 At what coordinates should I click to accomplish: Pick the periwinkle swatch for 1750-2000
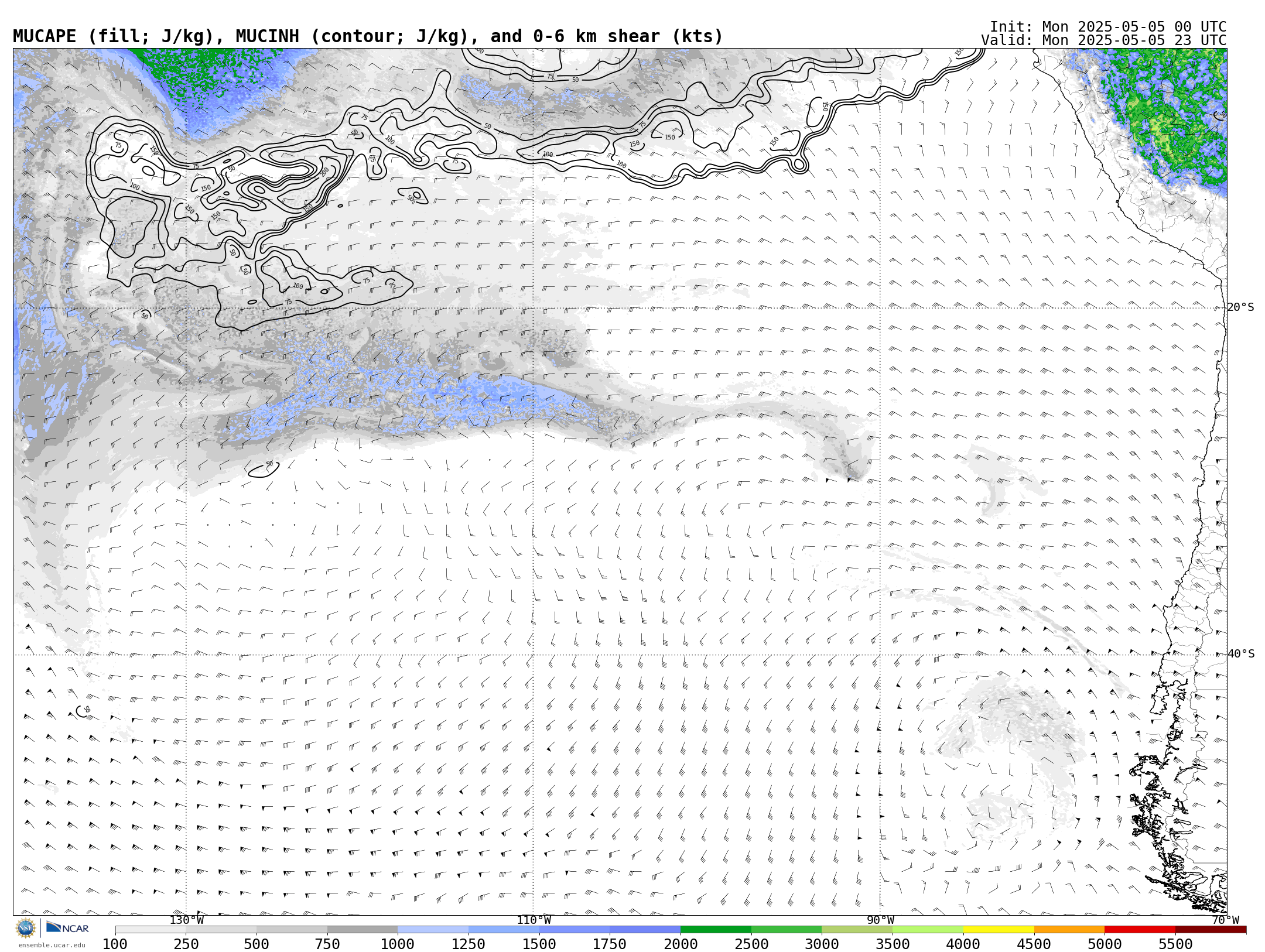pyautogui.click(x=645, y=930)
